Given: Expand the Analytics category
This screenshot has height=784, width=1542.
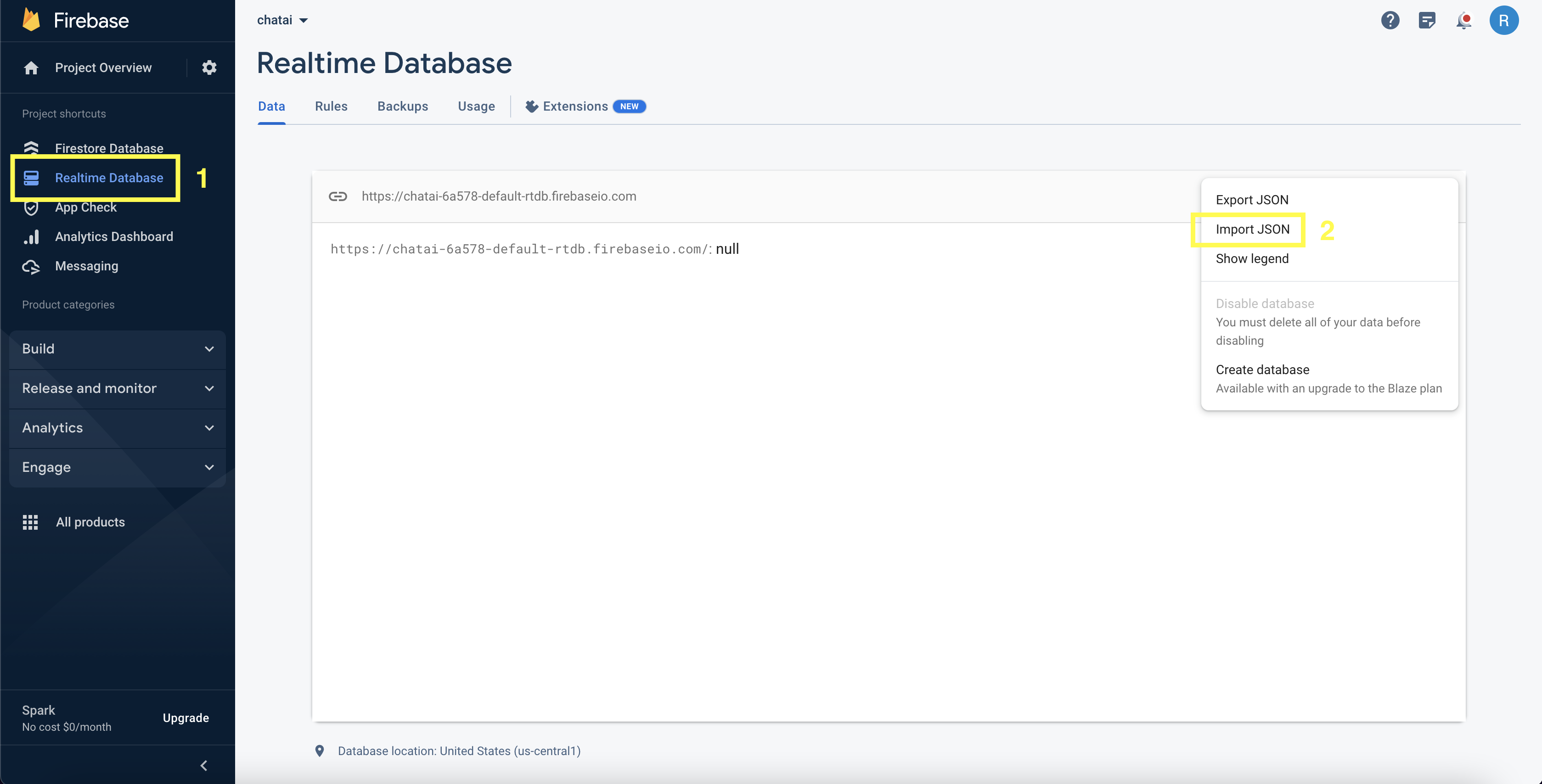Looking at the screenshot, I should [118, 428].
